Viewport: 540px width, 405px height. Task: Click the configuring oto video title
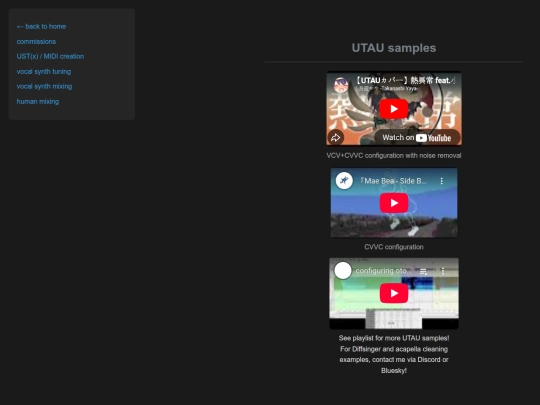381,271
